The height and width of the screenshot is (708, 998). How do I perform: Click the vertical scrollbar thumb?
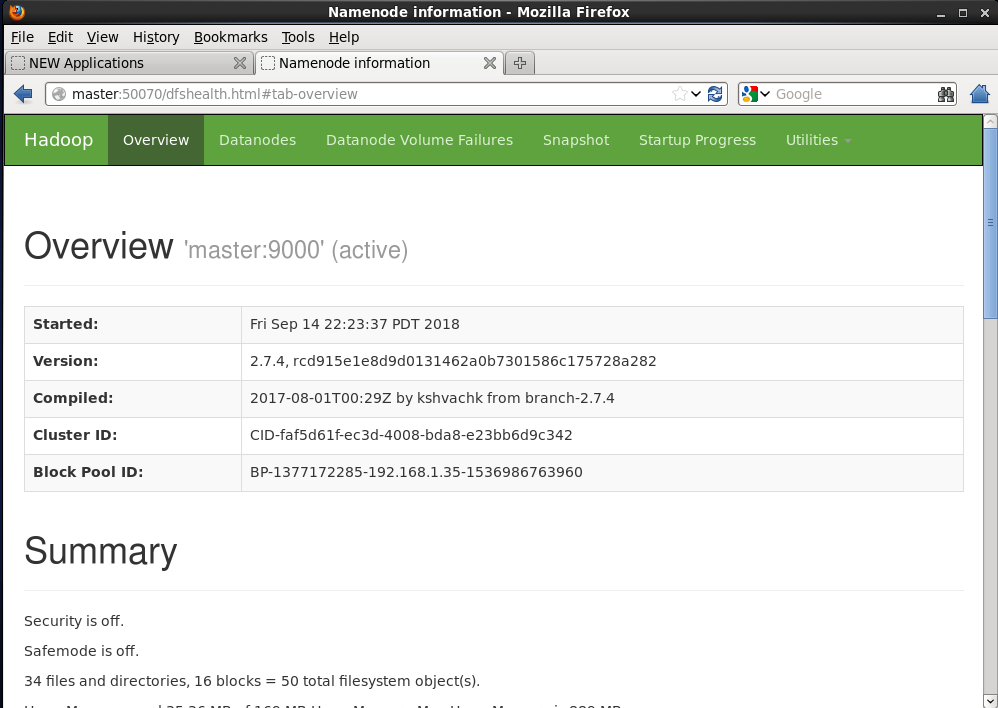click(x=990, y=223)
